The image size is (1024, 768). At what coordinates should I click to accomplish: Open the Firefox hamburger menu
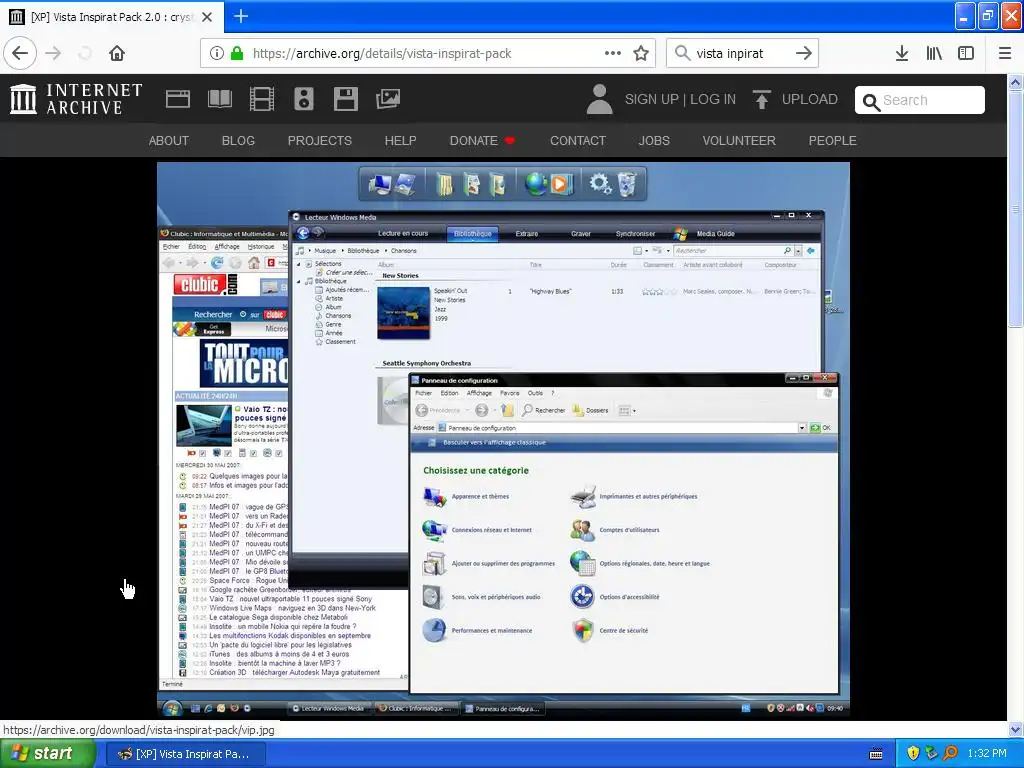click(x=1005, y=54)
